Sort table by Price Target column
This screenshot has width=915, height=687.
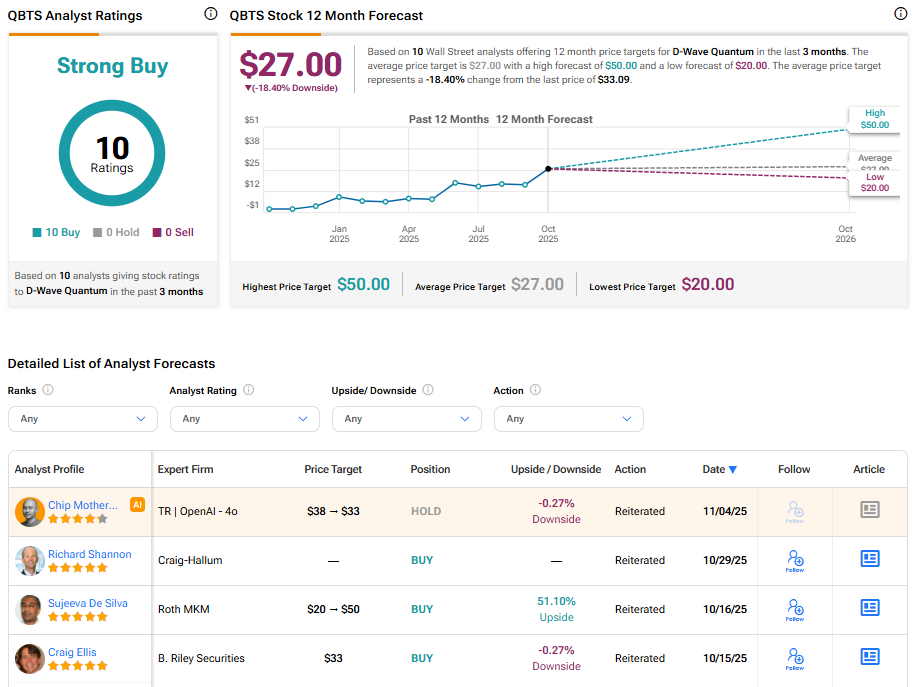[x=333, y=469]
